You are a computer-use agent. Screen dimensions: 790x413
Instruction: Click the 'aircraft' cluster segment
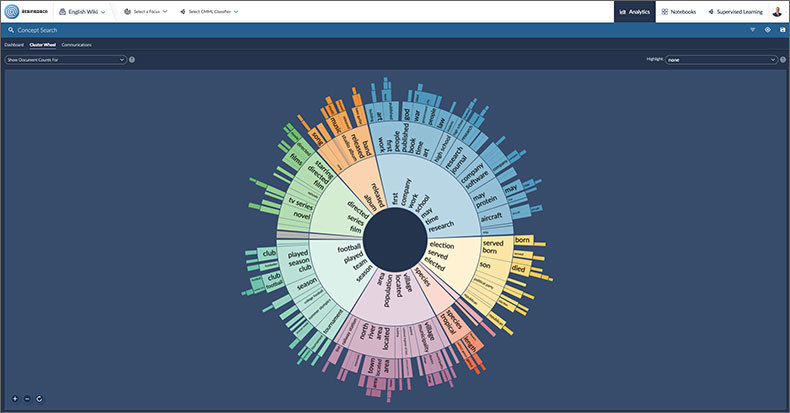point(492,218)
